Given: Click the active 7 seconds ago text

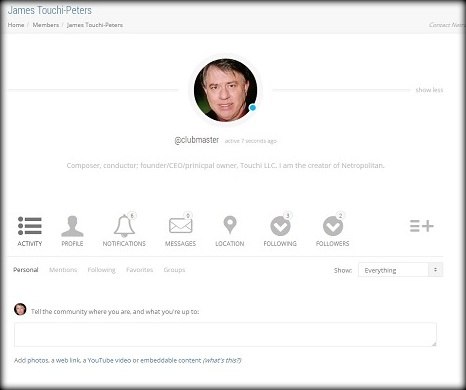Looking at the screenshot, I should pyautogui.click(x=251, y=141).
